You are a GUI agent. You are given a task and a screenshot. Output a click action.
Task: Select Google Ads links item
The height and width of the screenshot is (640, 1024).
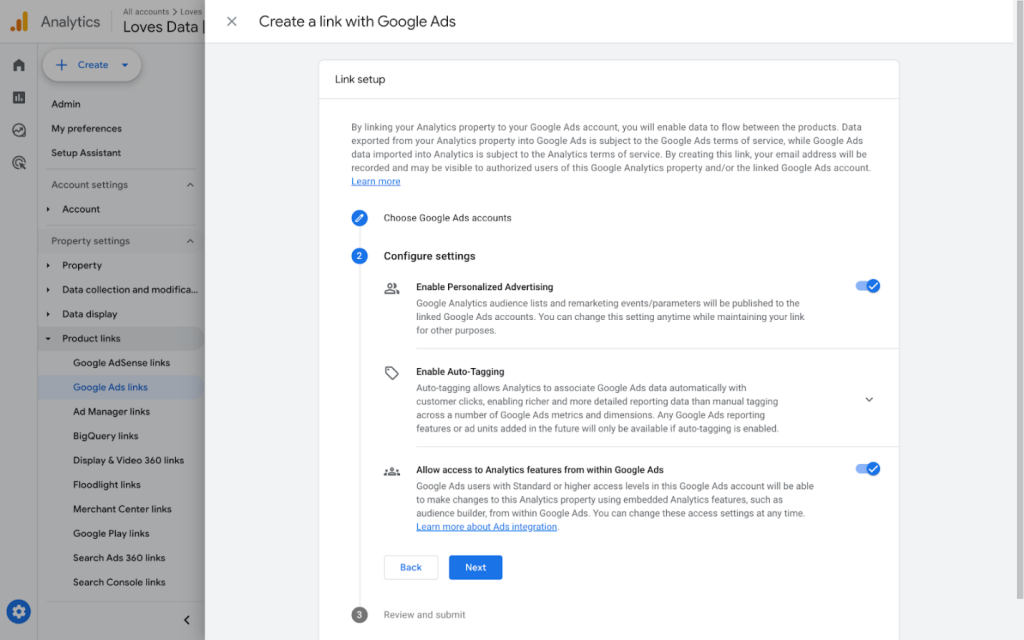(110, 387)
